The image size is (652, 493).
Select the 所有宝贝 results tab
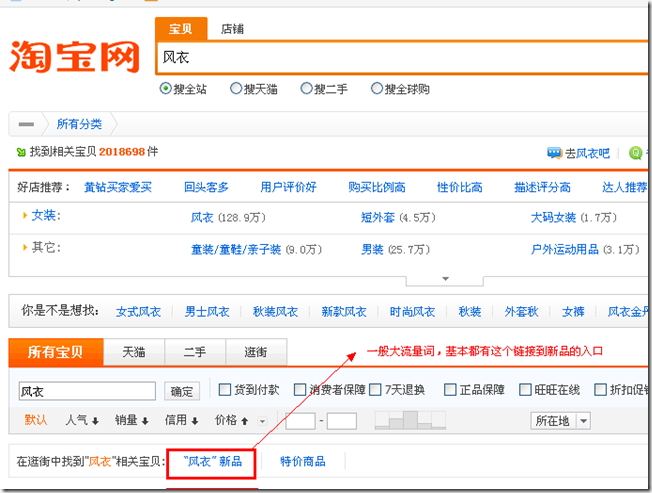[56, 352]
